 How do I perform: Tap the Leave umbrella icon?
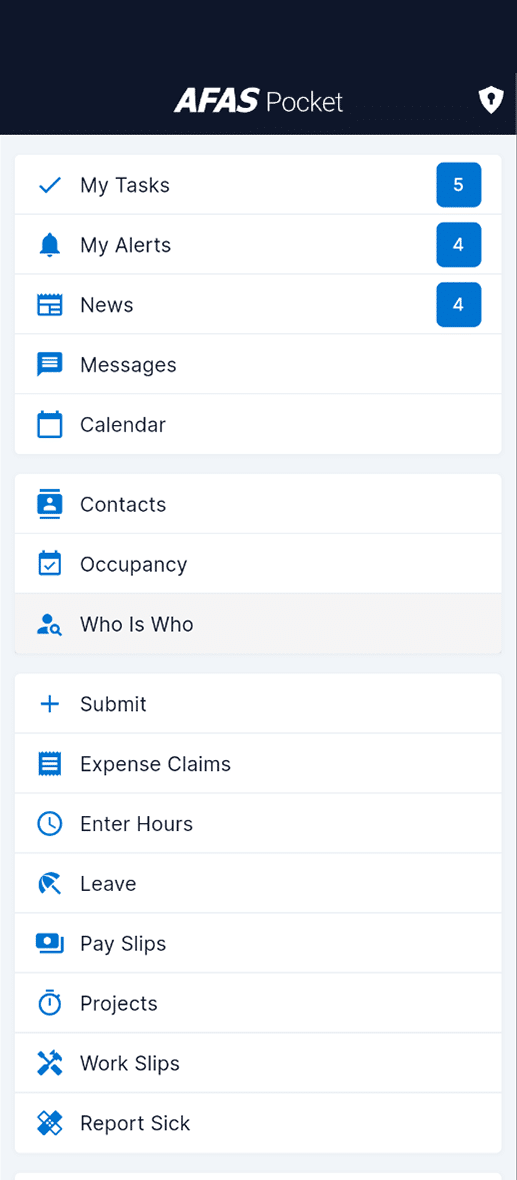50,883
